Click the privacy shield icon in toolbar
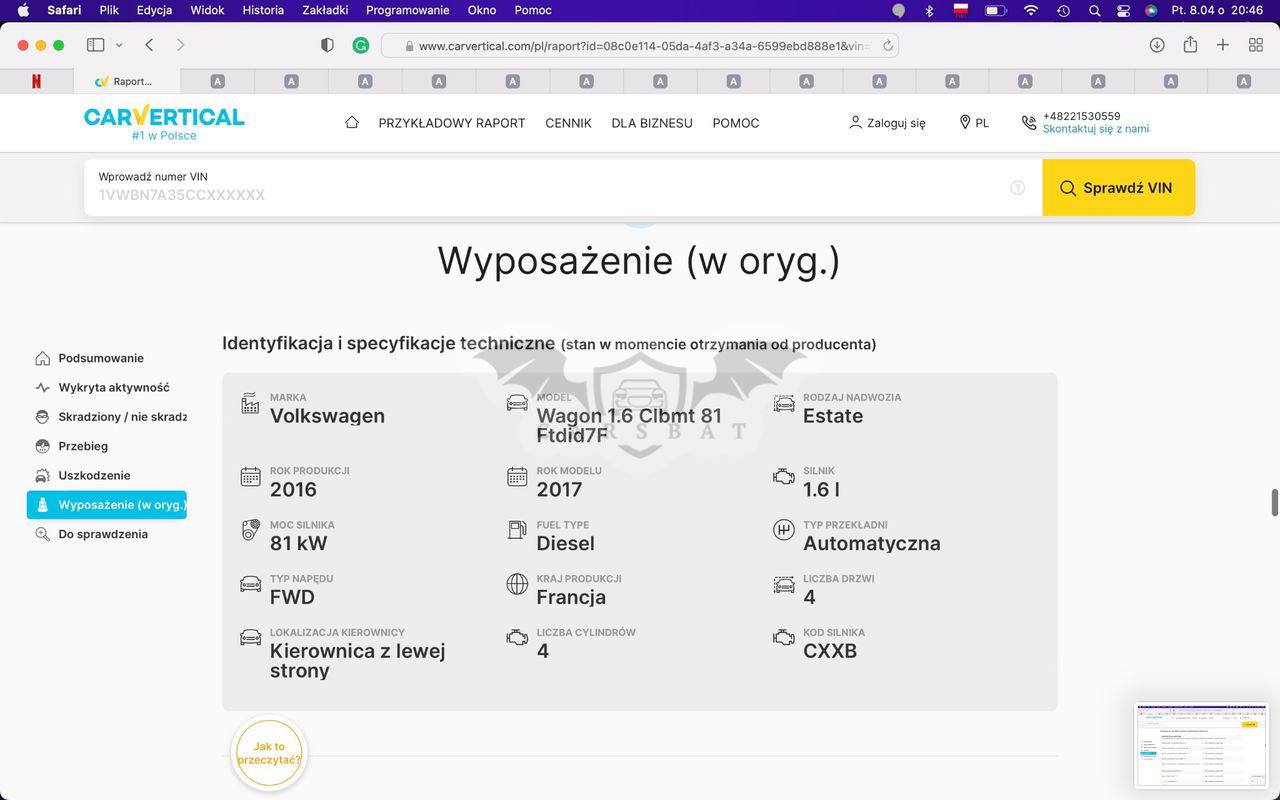Viewport: 1280px width, 800px height. pyautogui.click(x=327, y=45)
